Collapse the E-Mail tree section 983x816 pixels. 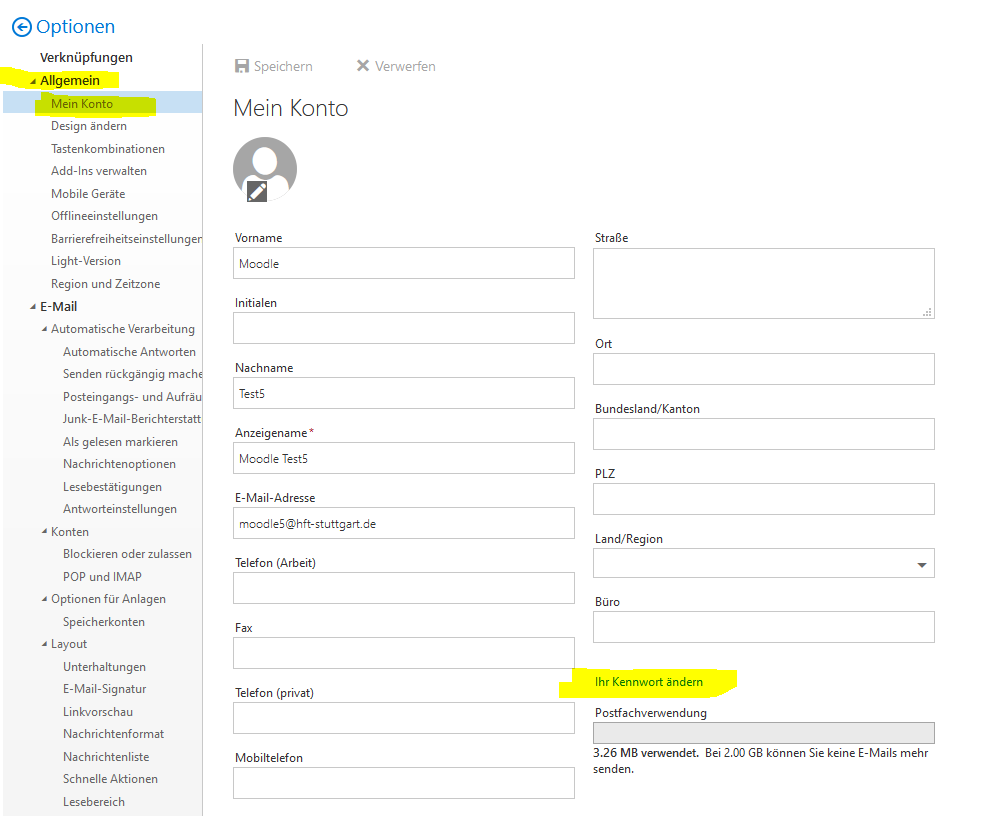tap(33, 307)
